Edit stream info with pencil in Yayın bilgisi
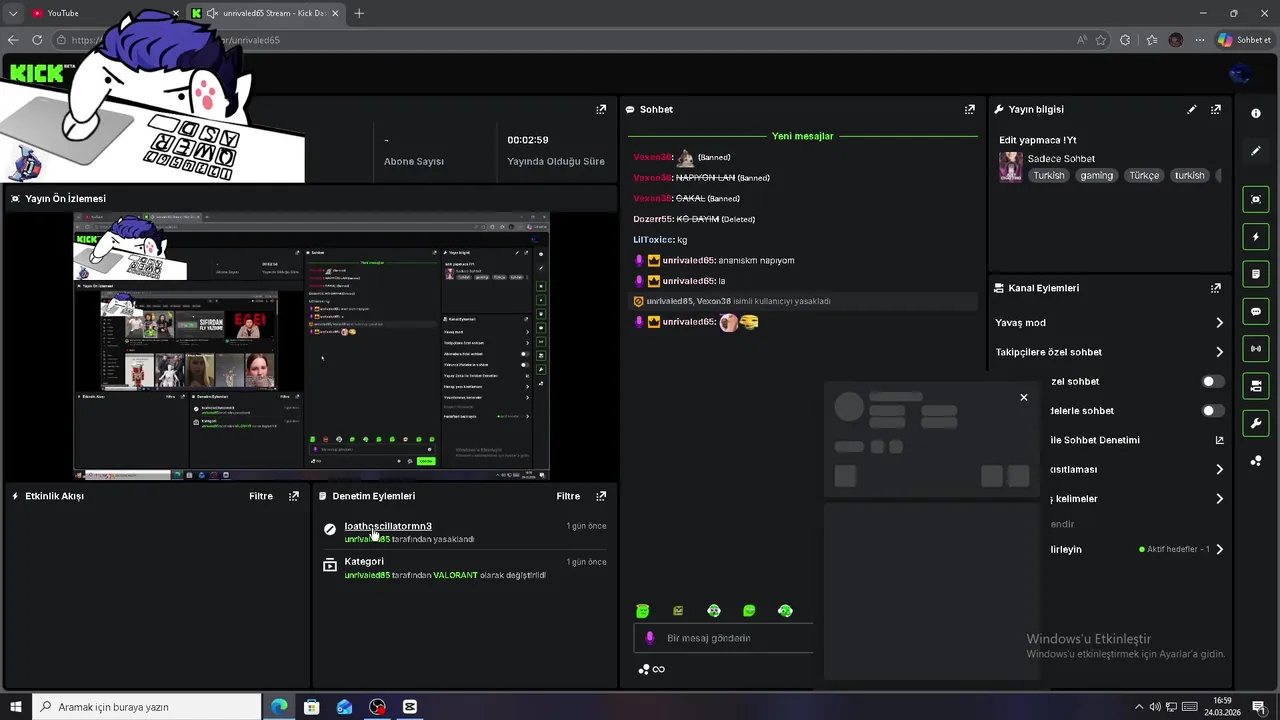1280x720 pixels. click(x=1191, y=109)
